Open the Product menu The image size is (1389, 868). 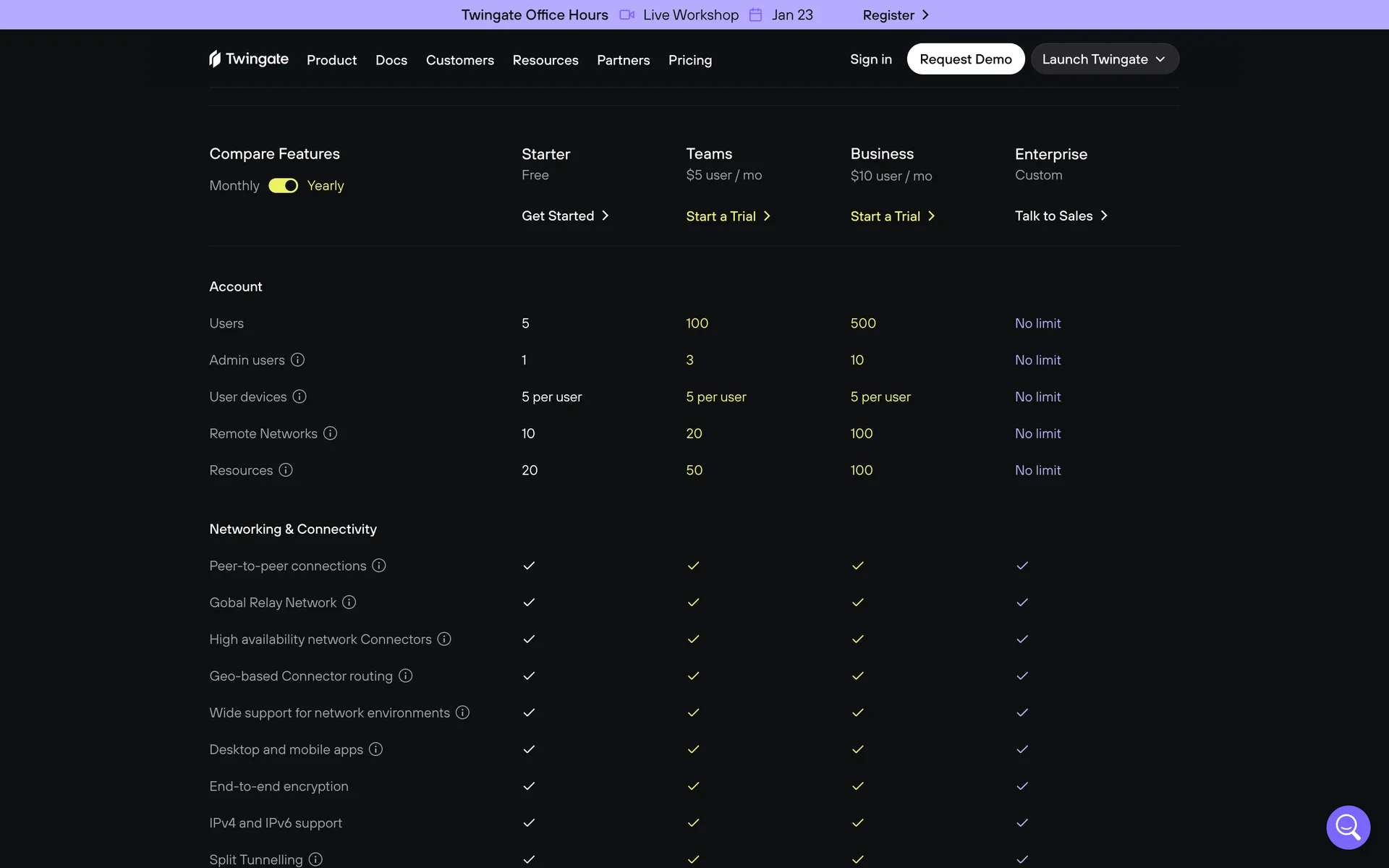[331, 60]
